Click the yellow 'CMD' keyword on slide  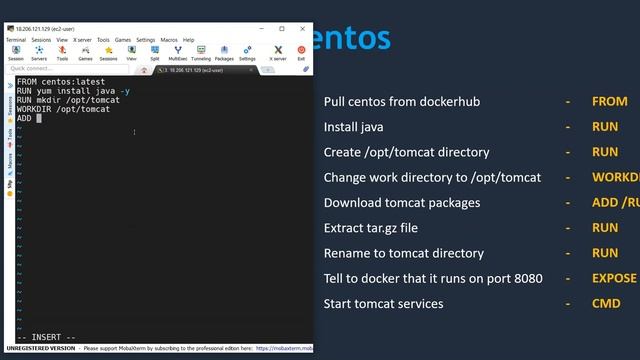click(606, 304)
